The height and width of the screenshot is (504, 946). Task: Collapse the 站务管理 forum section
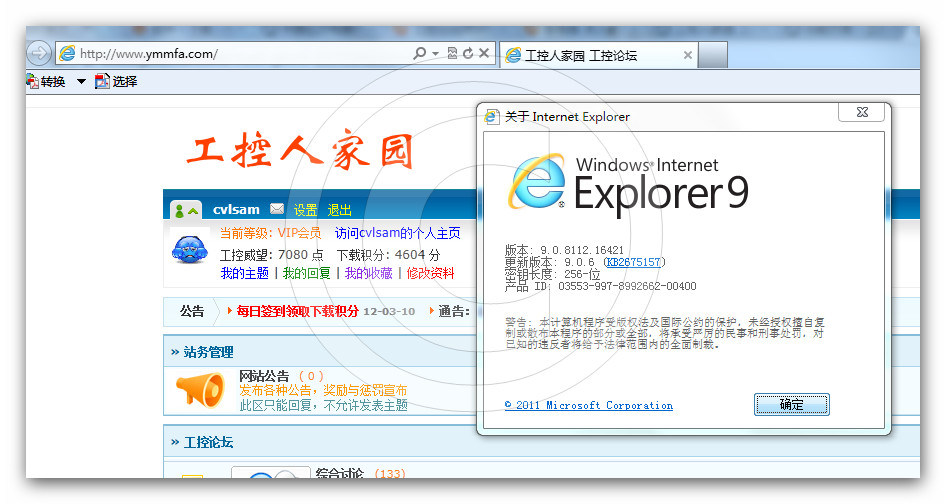tap(174, 352)
